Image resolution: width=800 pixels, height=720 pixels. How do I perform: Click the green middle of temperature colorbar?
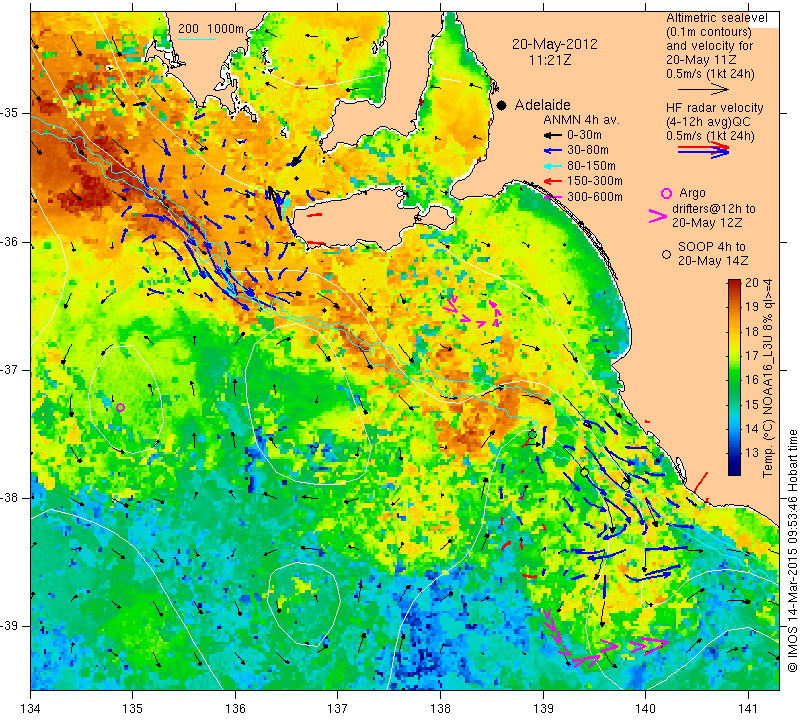point(734,378)
